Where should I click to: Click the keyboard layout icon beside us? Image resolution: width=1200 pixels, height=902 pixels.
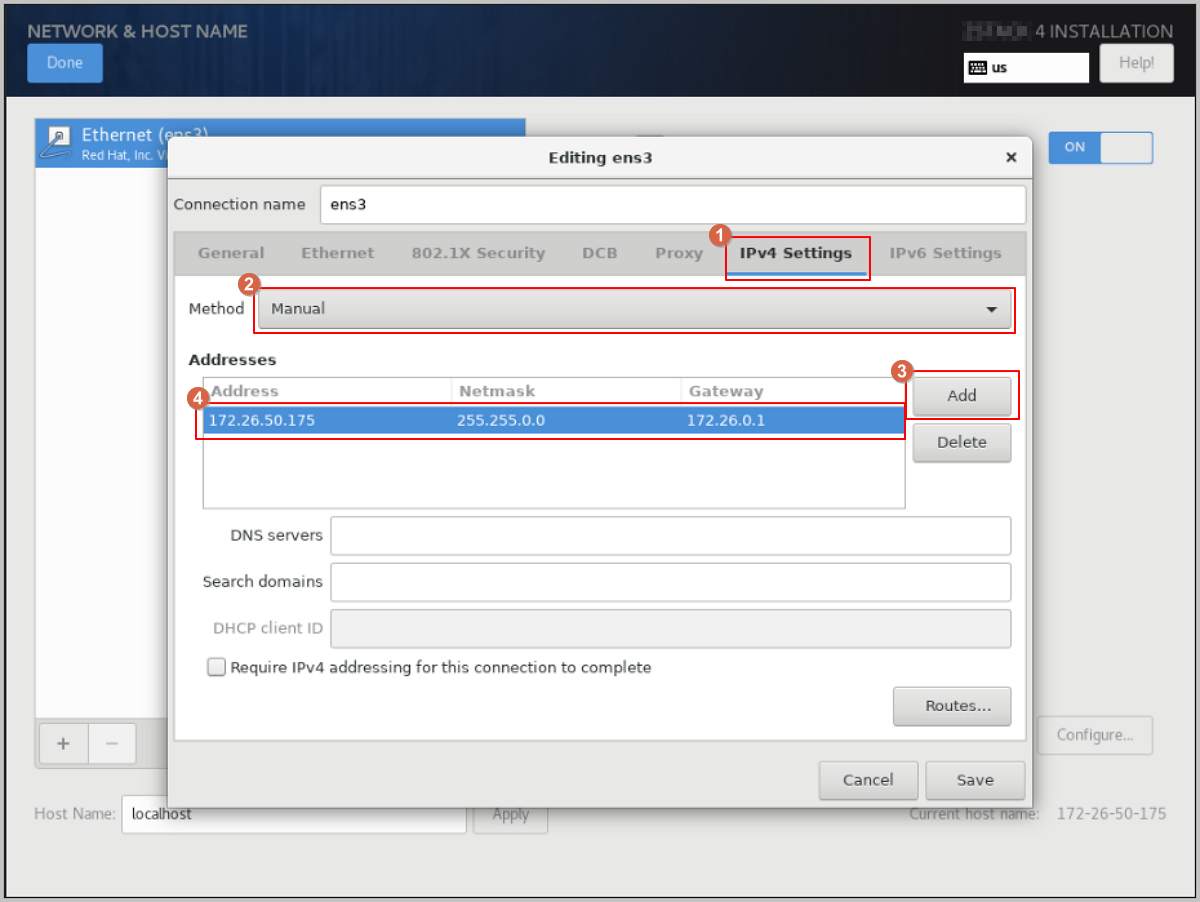point(977,68)
